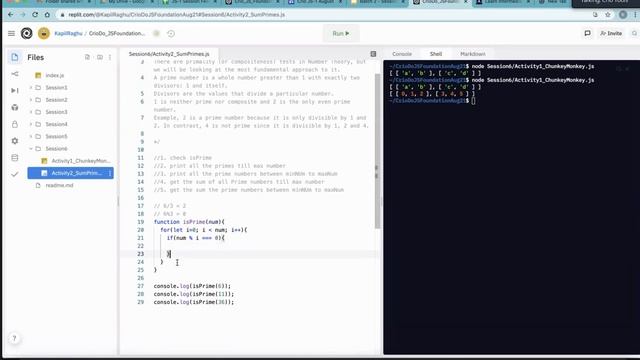Click the editor layout toggle icon
The width and height of the screenshot is (640, 360).
[x=373, y=54]
